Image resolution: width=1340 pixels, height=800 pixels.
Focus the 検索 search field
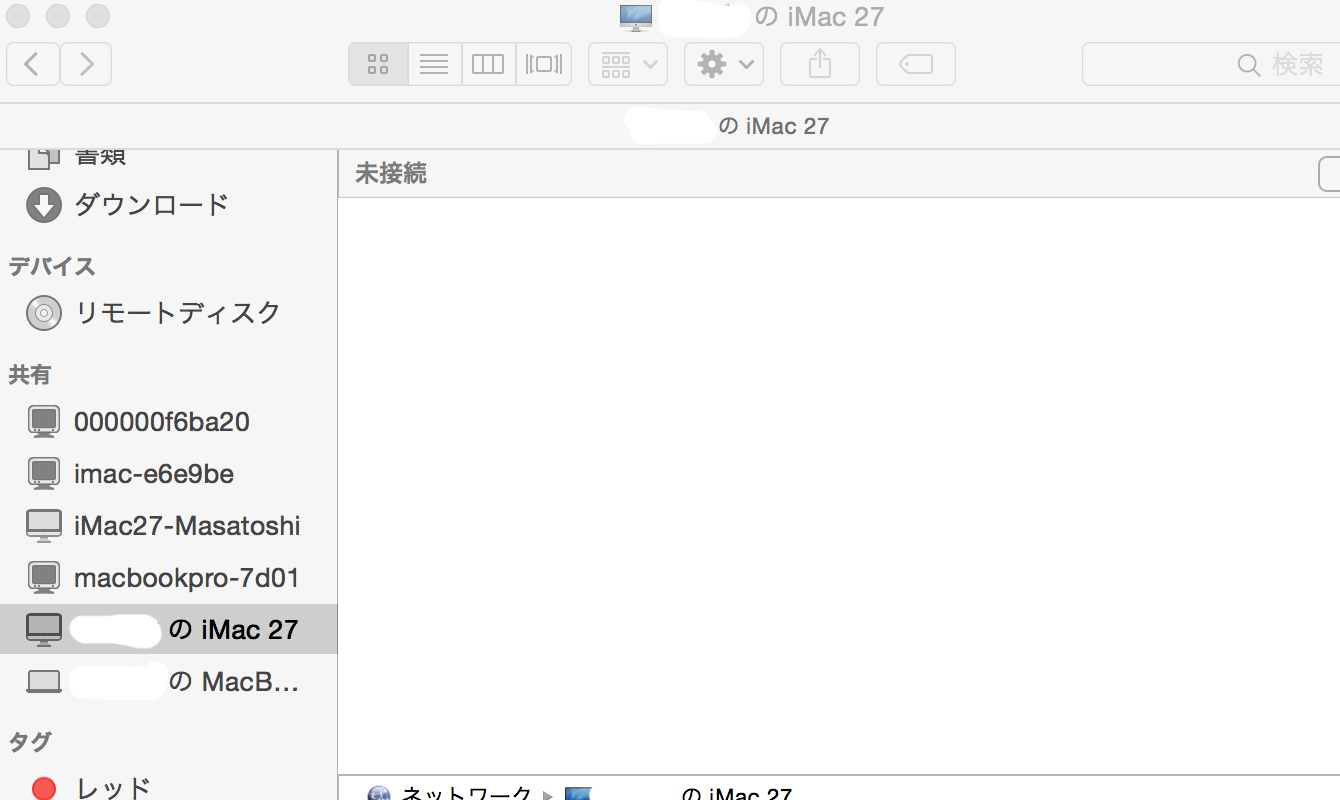click(1211, 64)
